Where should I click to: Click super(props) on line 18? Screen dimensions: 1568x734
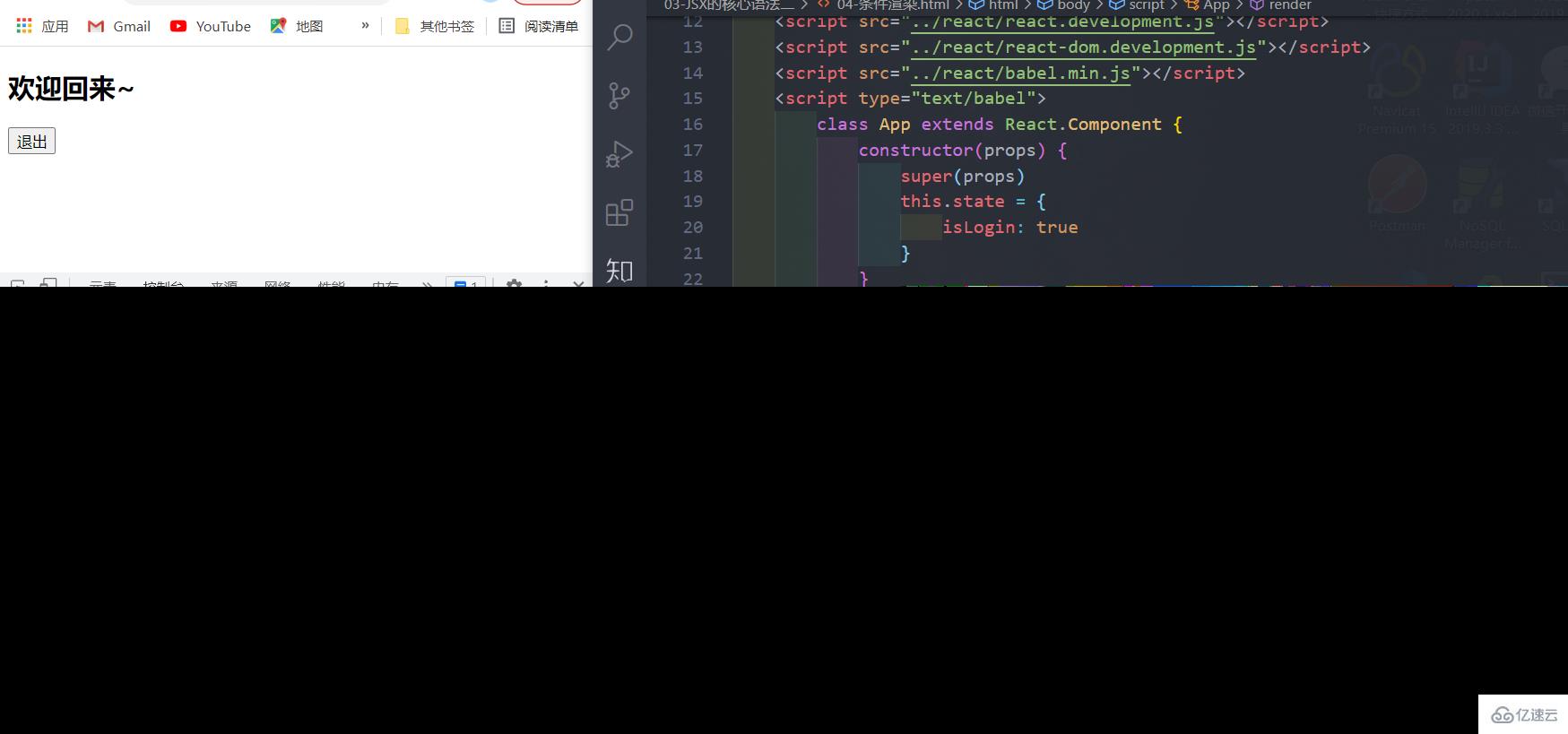click(963, 177)
